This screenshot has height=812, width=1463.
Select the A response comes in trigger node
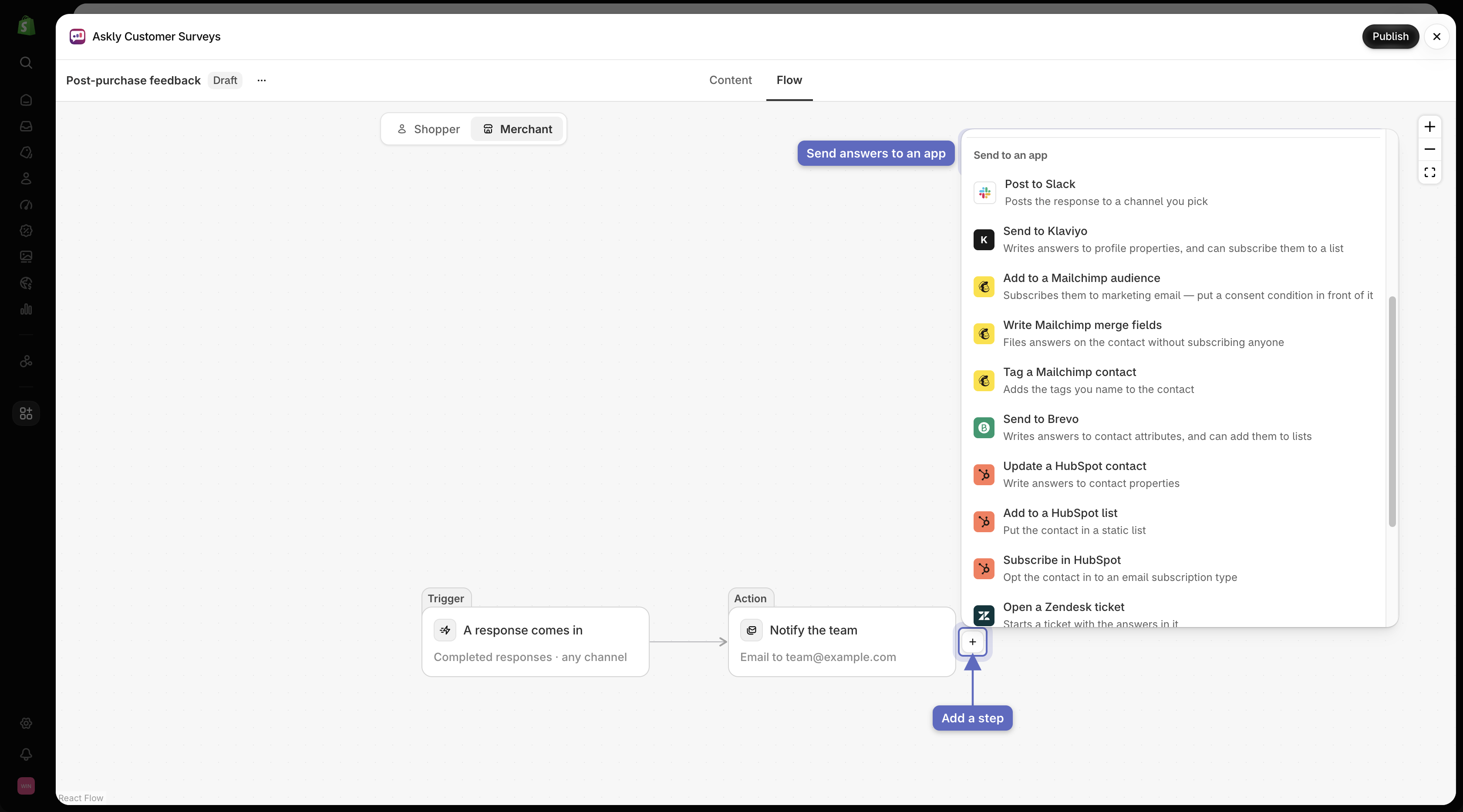pos(536,642)
